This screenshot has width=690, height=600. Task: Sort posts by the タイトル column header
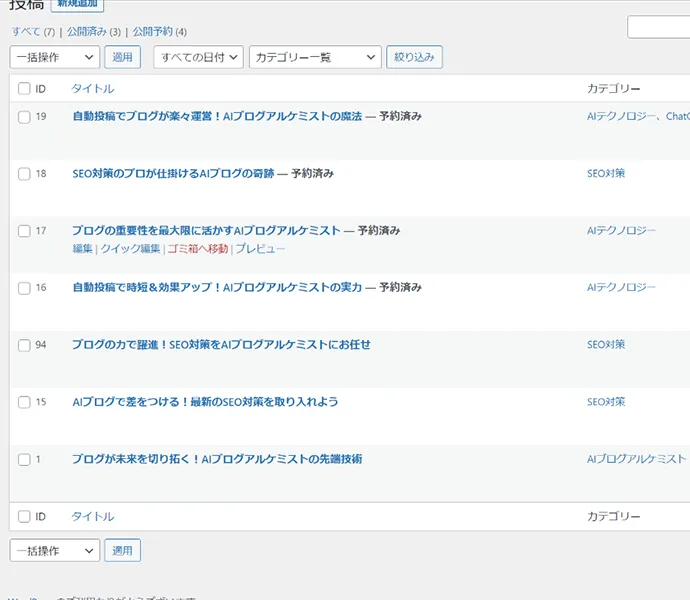tap(92, 89)
